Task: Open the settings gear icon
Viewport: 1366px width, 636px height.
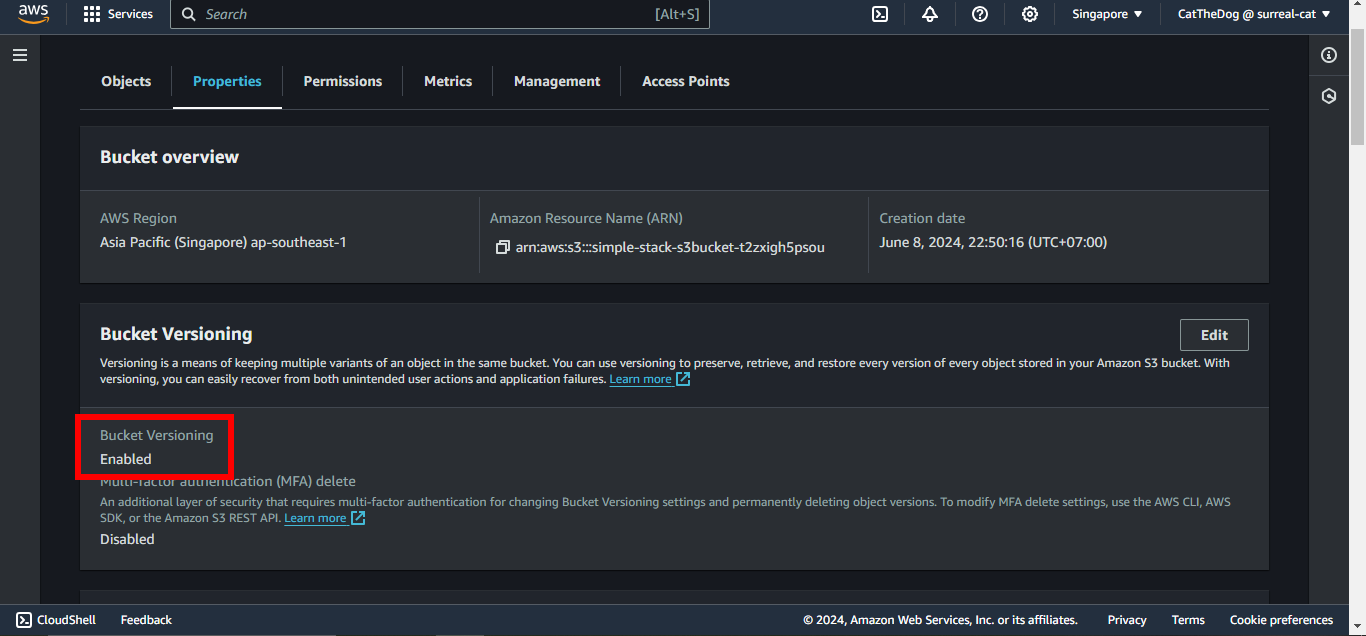Action: 1030,14
